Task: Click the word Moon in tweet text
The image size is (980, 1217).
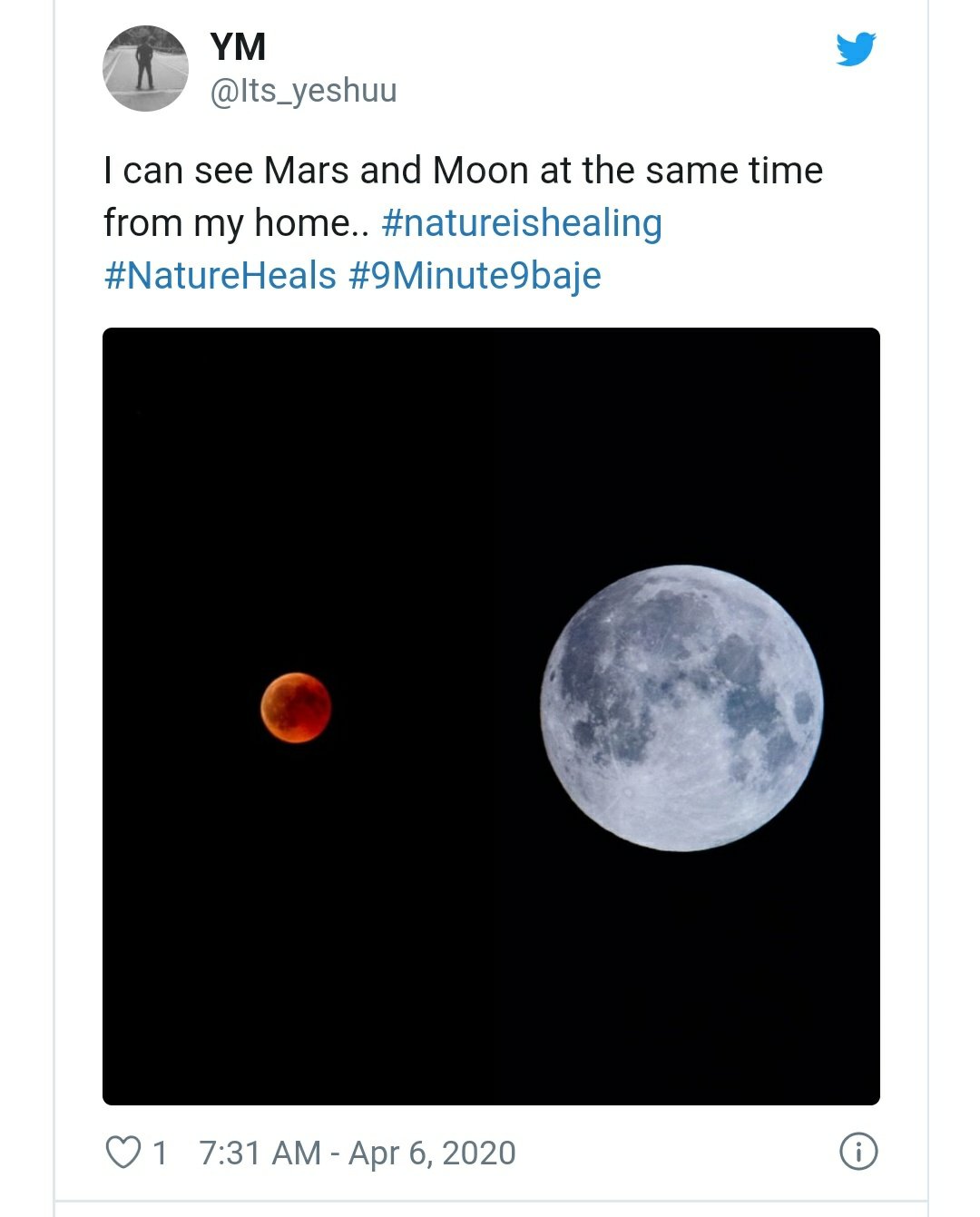Action: tap(480, 171)
